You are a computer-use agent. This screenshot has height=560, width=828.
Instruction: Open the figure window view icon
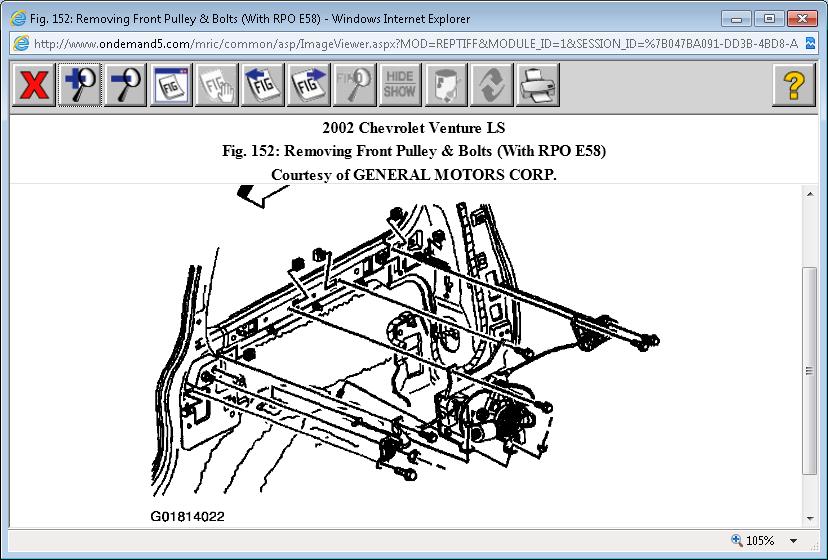click(x=171, y=85)
